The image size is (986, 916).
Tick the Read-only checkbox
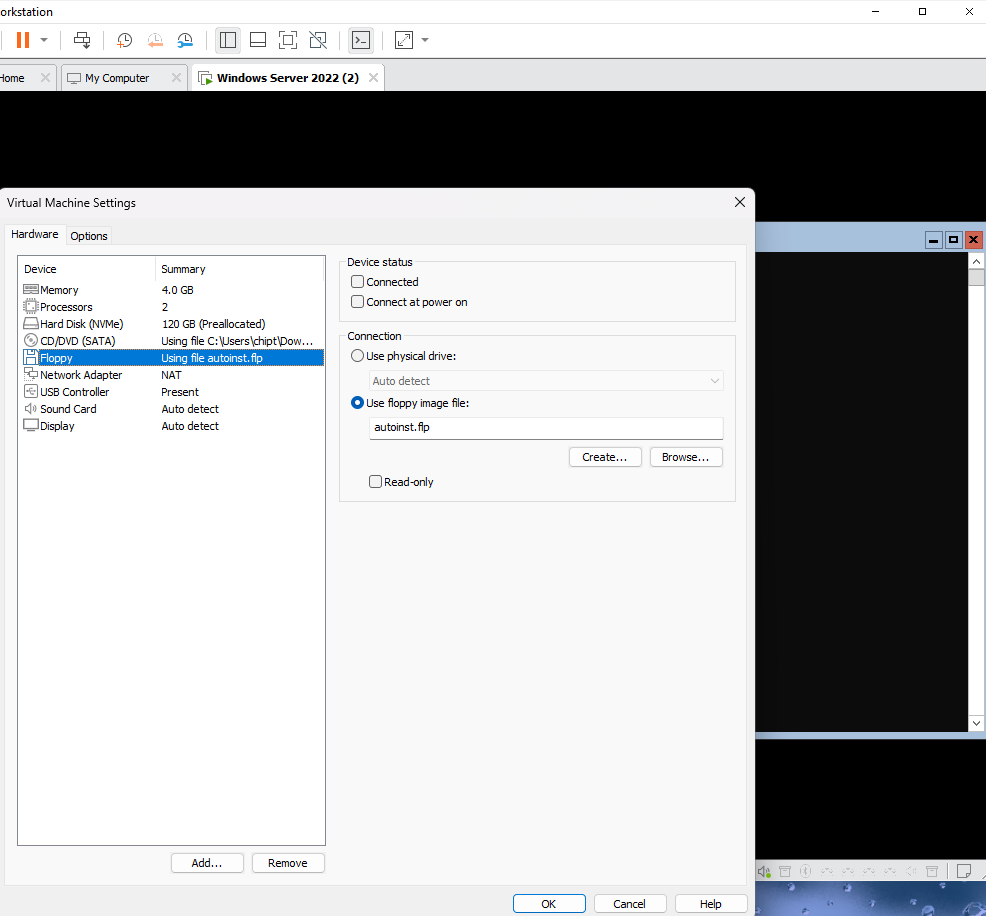[x=376, y=482]
